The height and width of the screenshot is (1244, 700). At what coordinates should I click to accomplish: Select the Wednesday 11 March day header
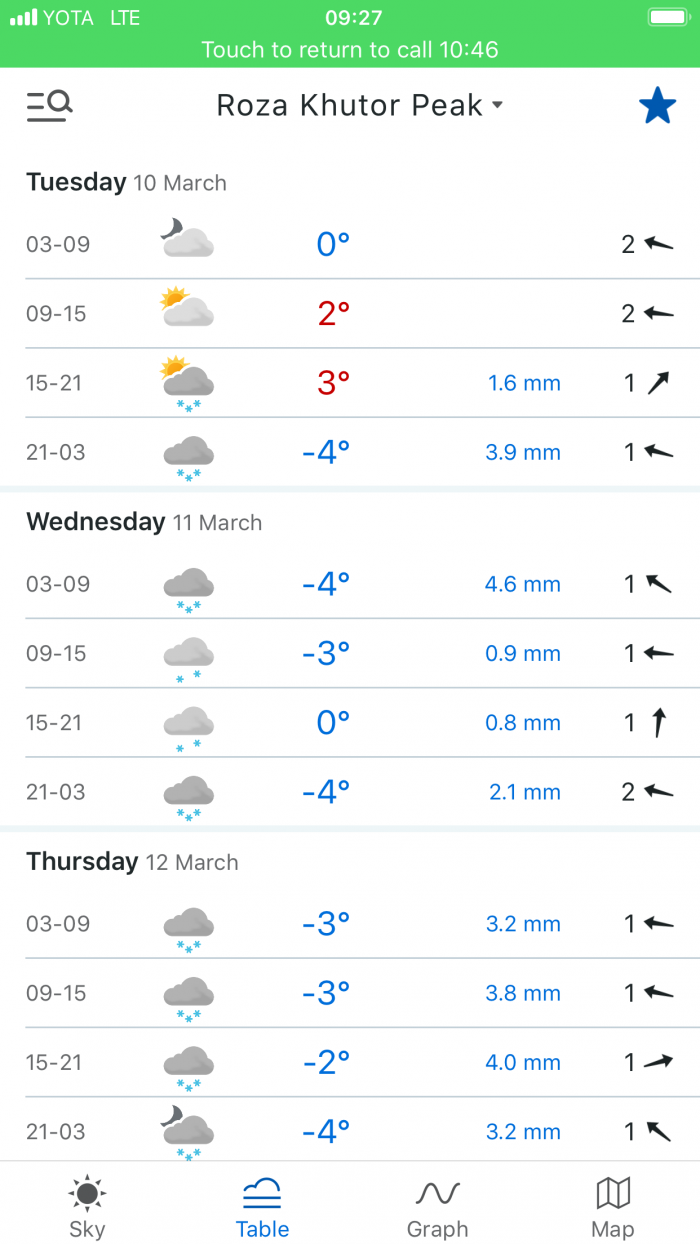(x=144, y=522)
